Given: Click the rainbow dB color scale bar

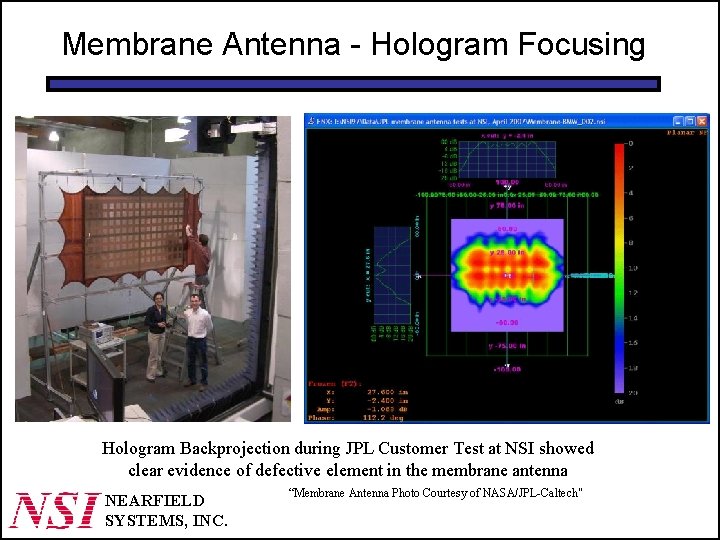Looking at the screenshot, I should pos(619,268).
